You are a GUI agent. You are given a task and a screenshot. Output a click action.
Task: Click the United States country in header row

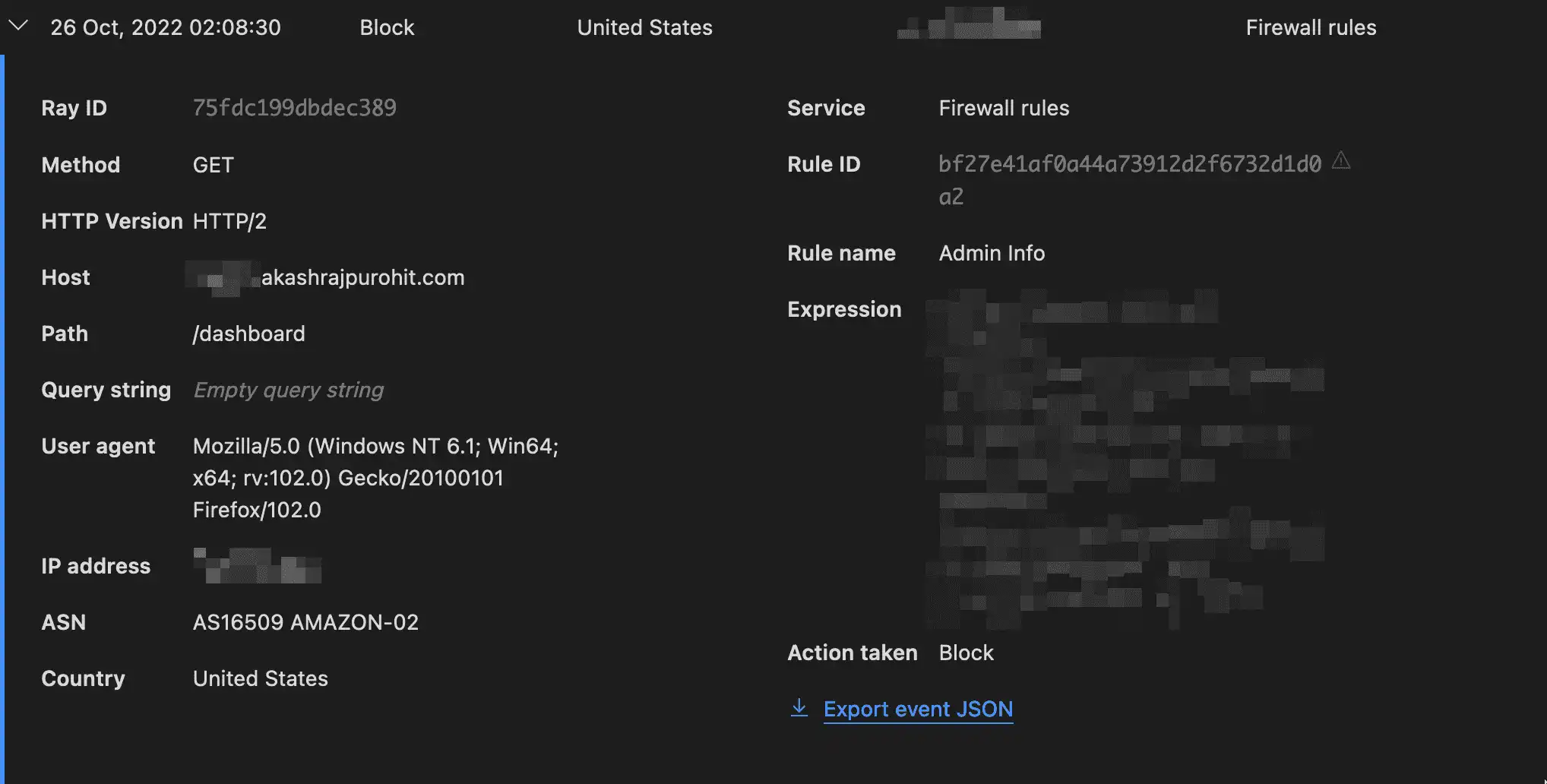(644, 27)
